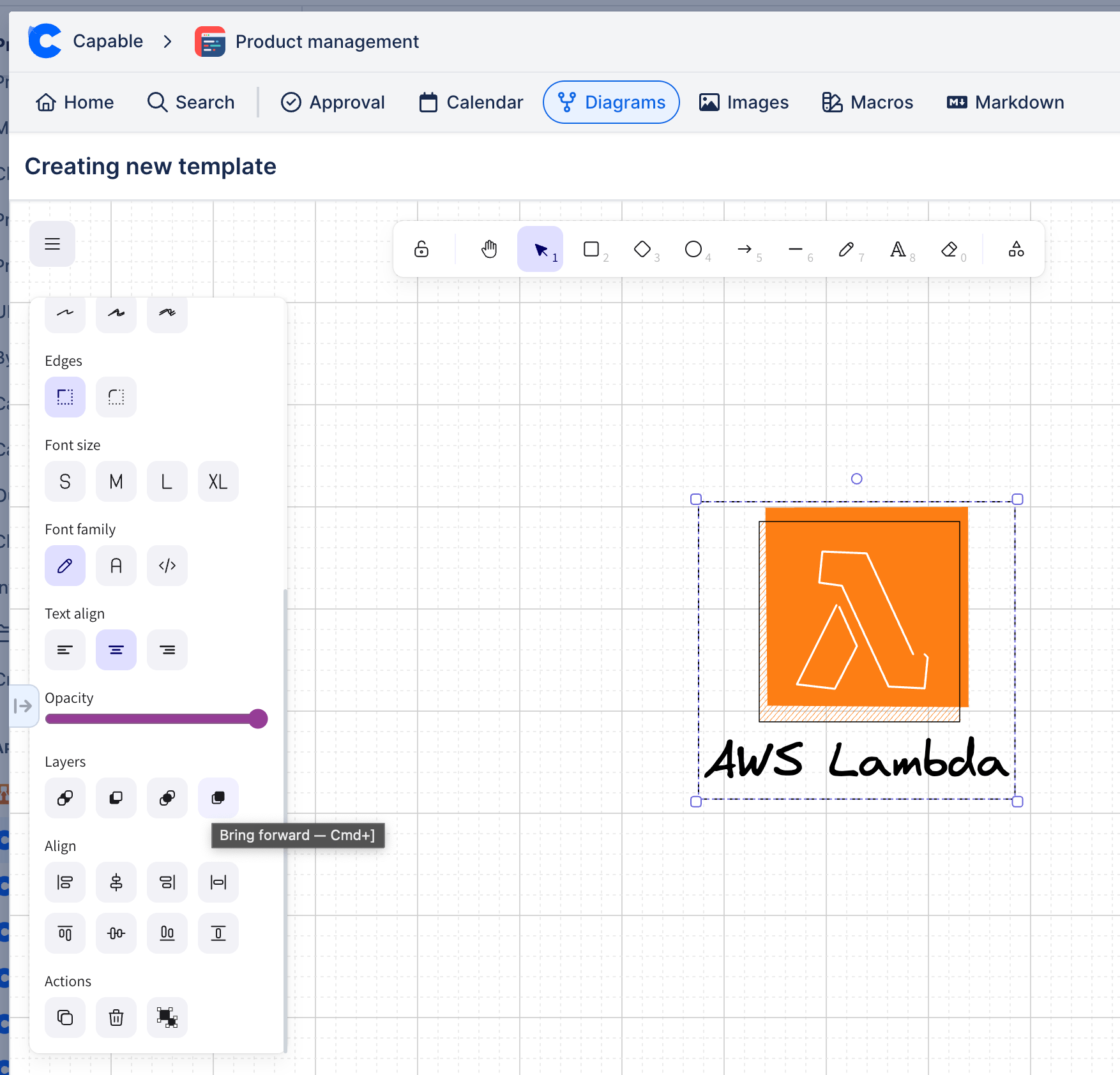Select the Eraser tool
1120x1075 pixels.
tap(950, 249)
